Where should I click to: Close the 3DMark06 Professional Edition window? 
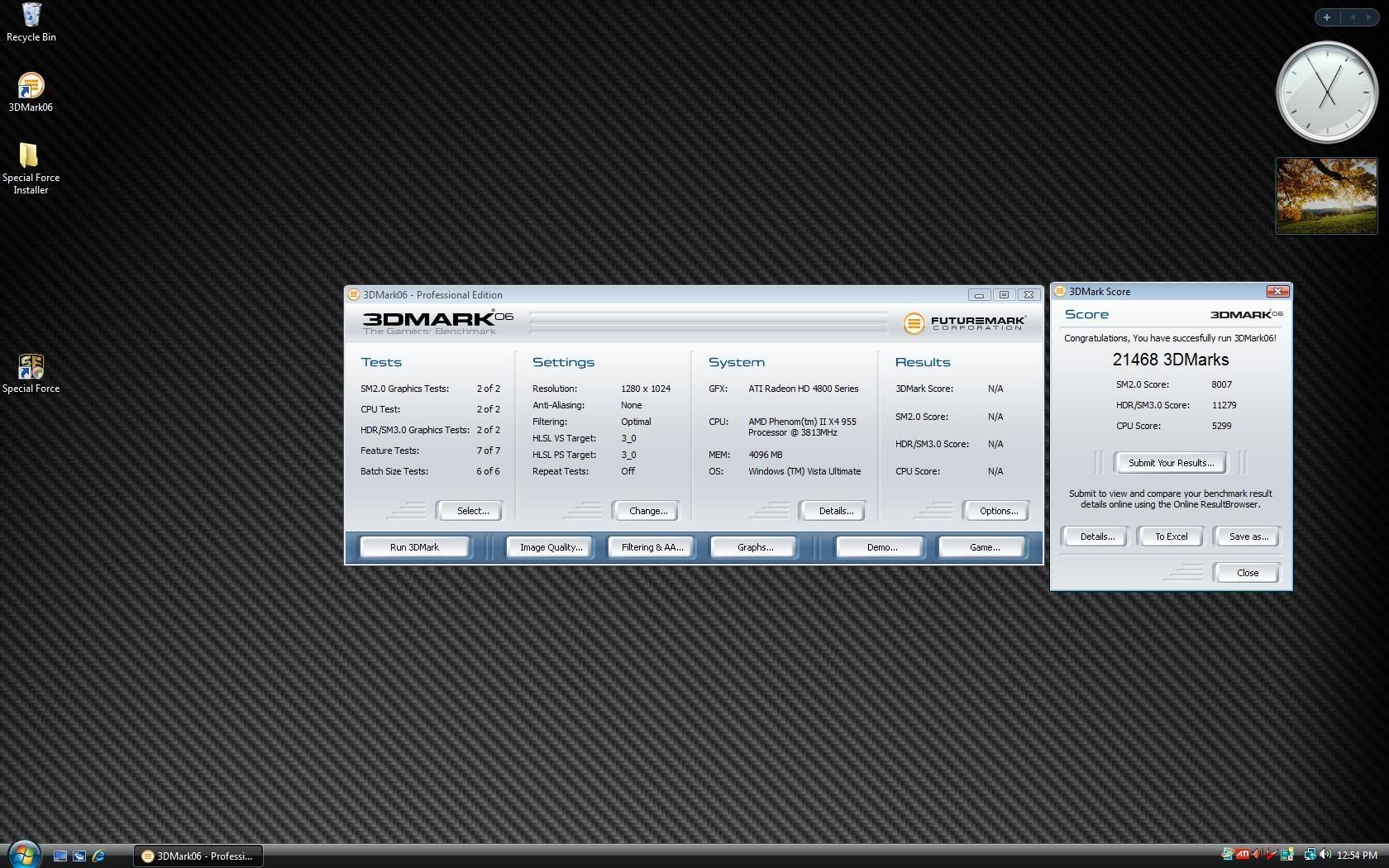1029,294
